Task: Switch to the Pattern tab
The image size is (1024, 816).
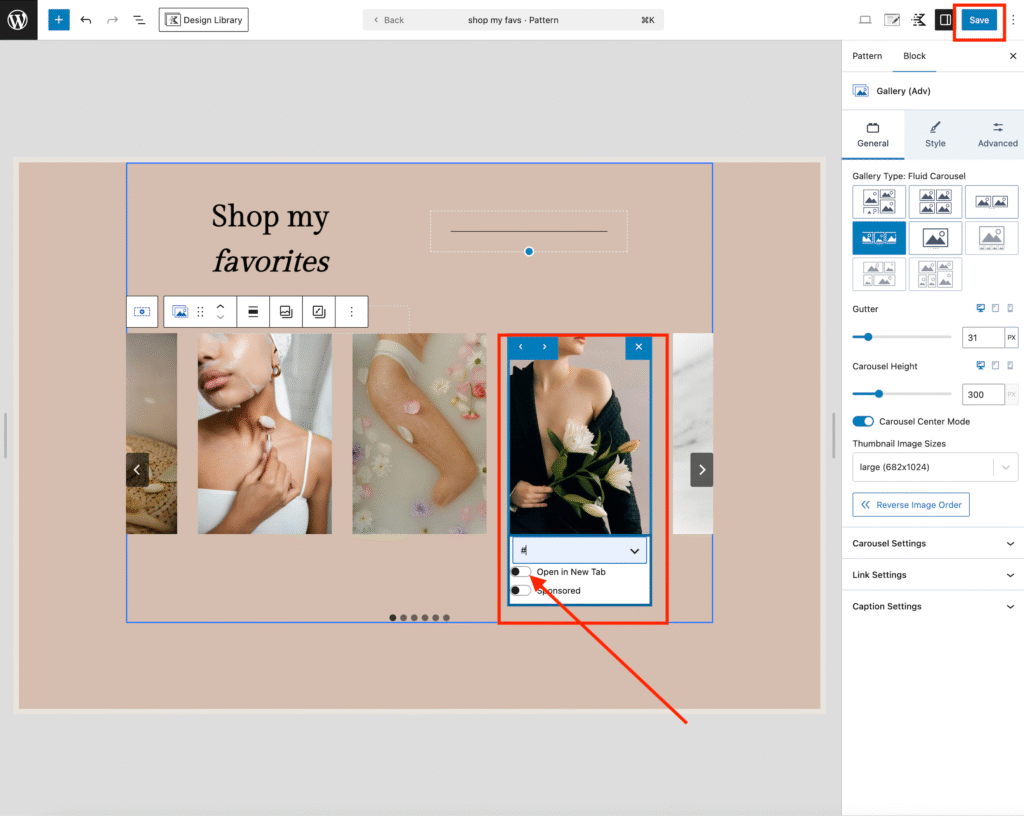Action: (867, 56)
